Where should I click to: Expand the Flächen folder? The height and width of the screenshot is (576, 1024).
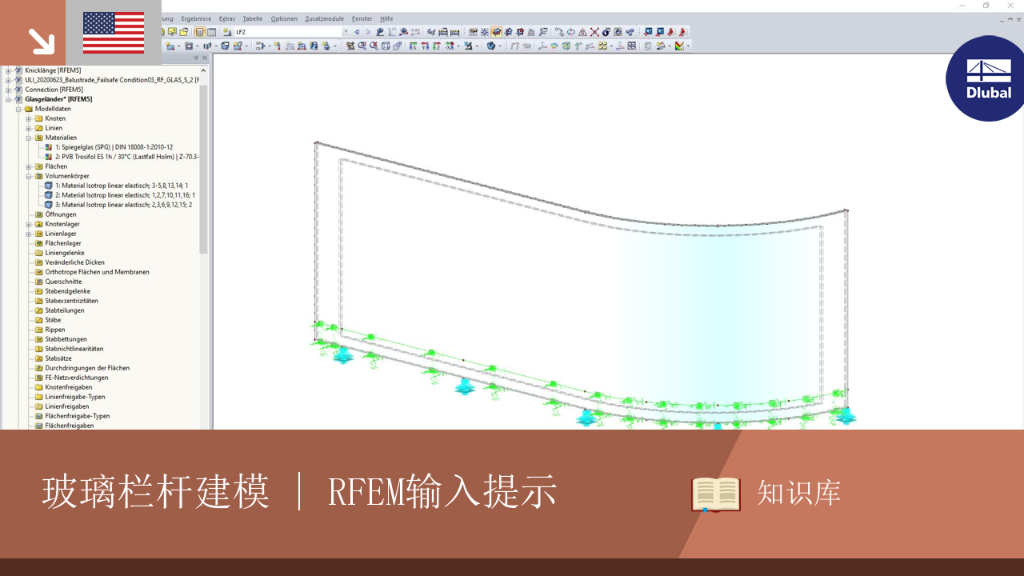click(x=29, y=167)
